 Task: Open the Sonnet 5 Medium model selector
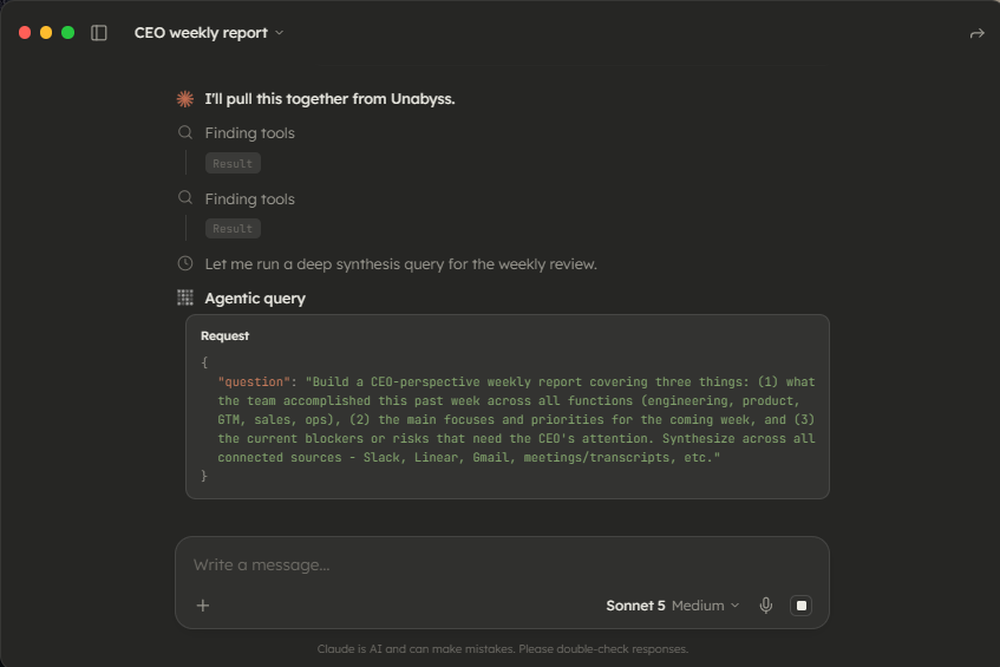point(672,605)
